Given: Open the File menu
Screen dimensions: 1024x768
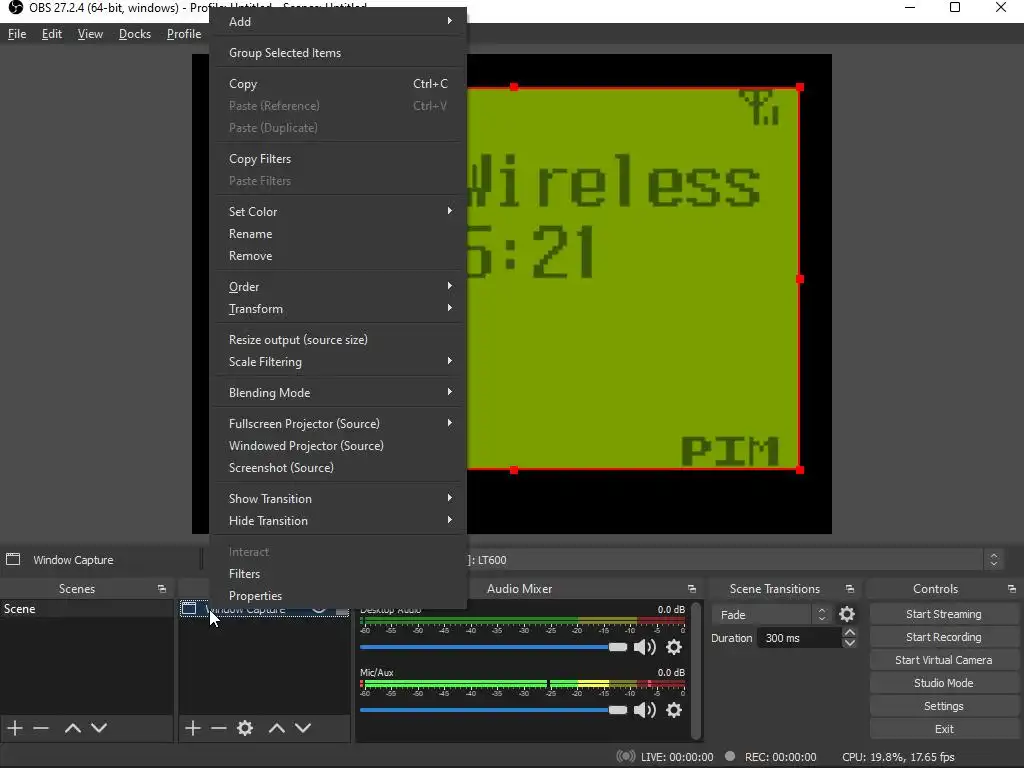Looking at the screenshot, I should [17, 34].
